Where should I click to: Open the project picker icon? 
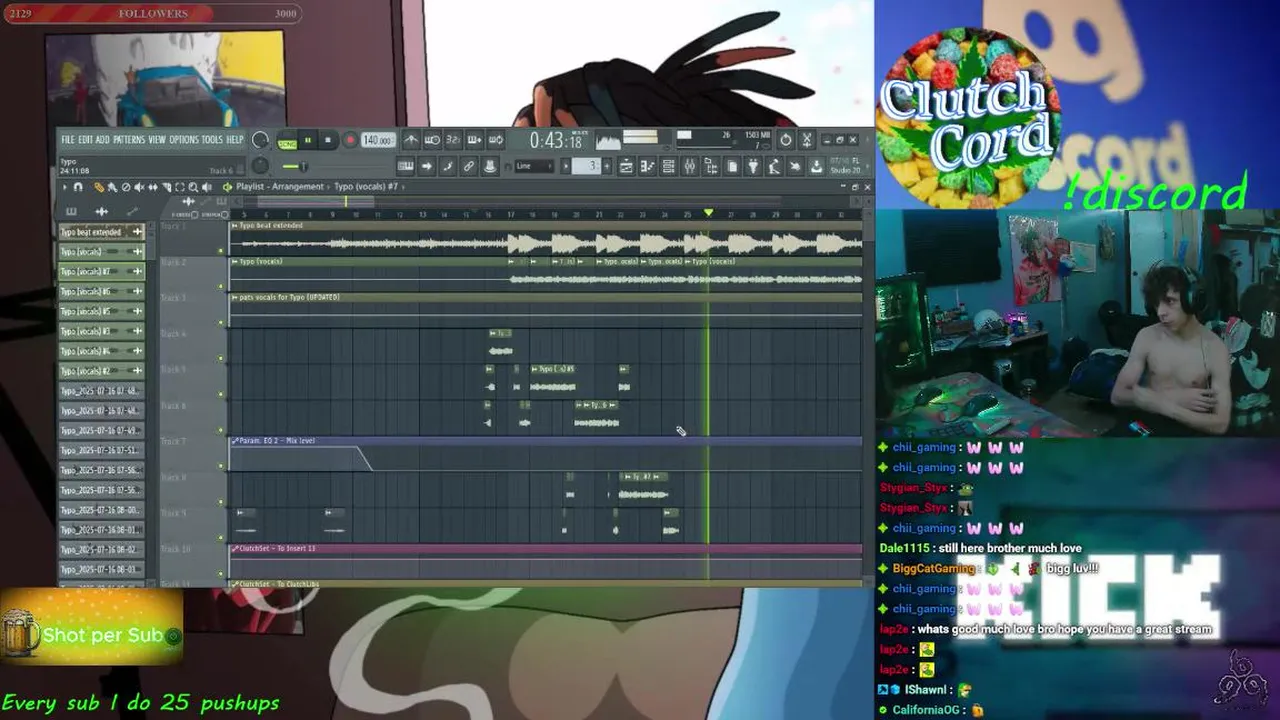pyautogui.click(x=732, y=166)
